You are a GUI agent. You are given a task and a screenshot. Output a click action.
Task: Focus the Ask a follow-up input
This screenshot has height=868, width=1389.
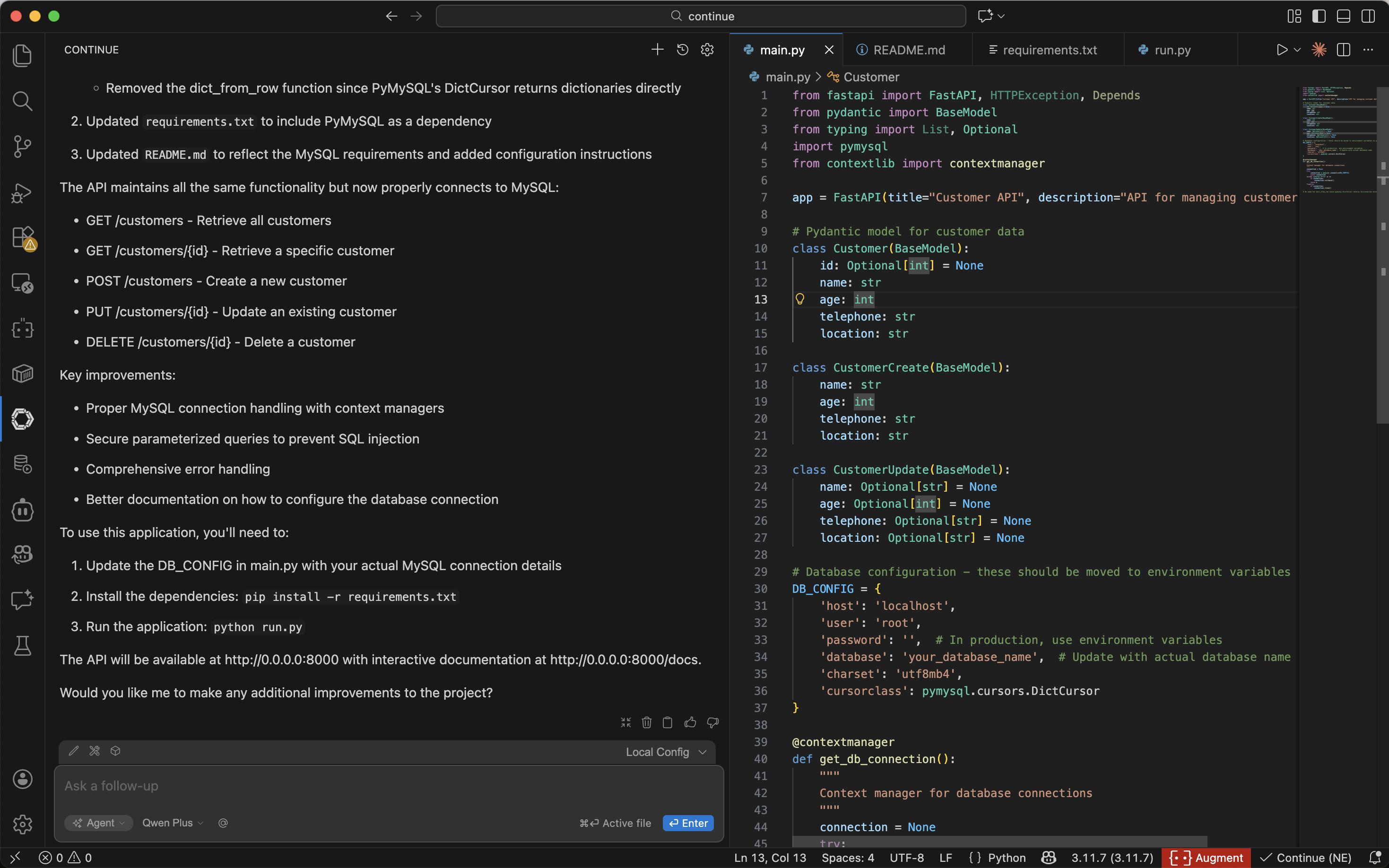pos(367,786)
